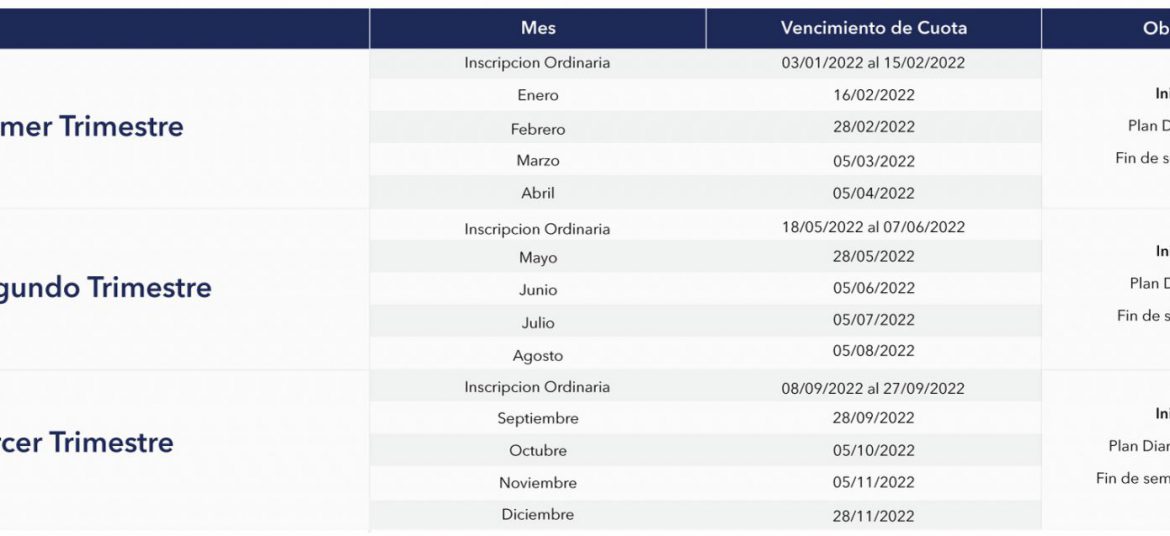Select the Vencimiento de Cuota column header
This screenshot has width=1170, height=536.
[x=873, y=28]
